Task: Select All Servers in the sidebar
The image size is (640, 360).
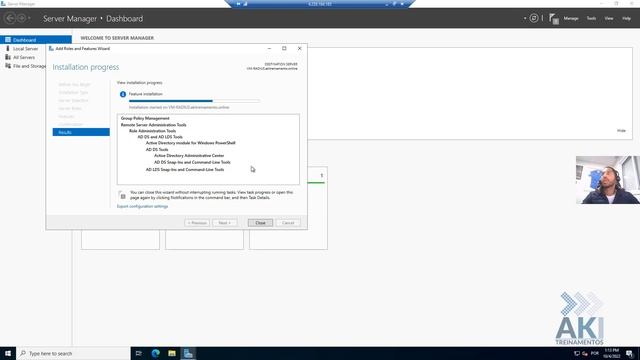Action: click(24, 57)
